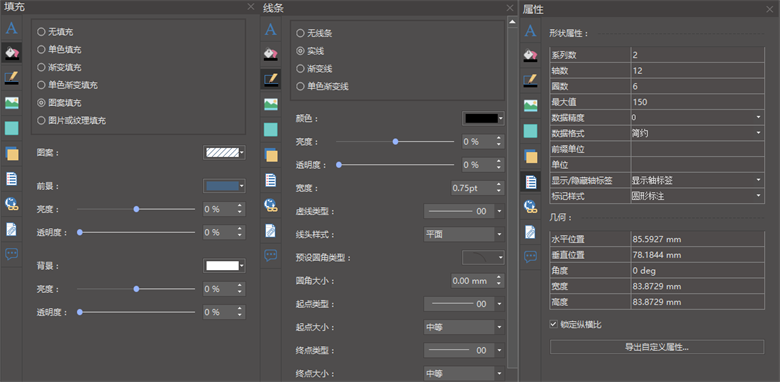Open globe hyperlink icon in 线条 sidebar
780x382 pixels.
click(x=271, y=205)
